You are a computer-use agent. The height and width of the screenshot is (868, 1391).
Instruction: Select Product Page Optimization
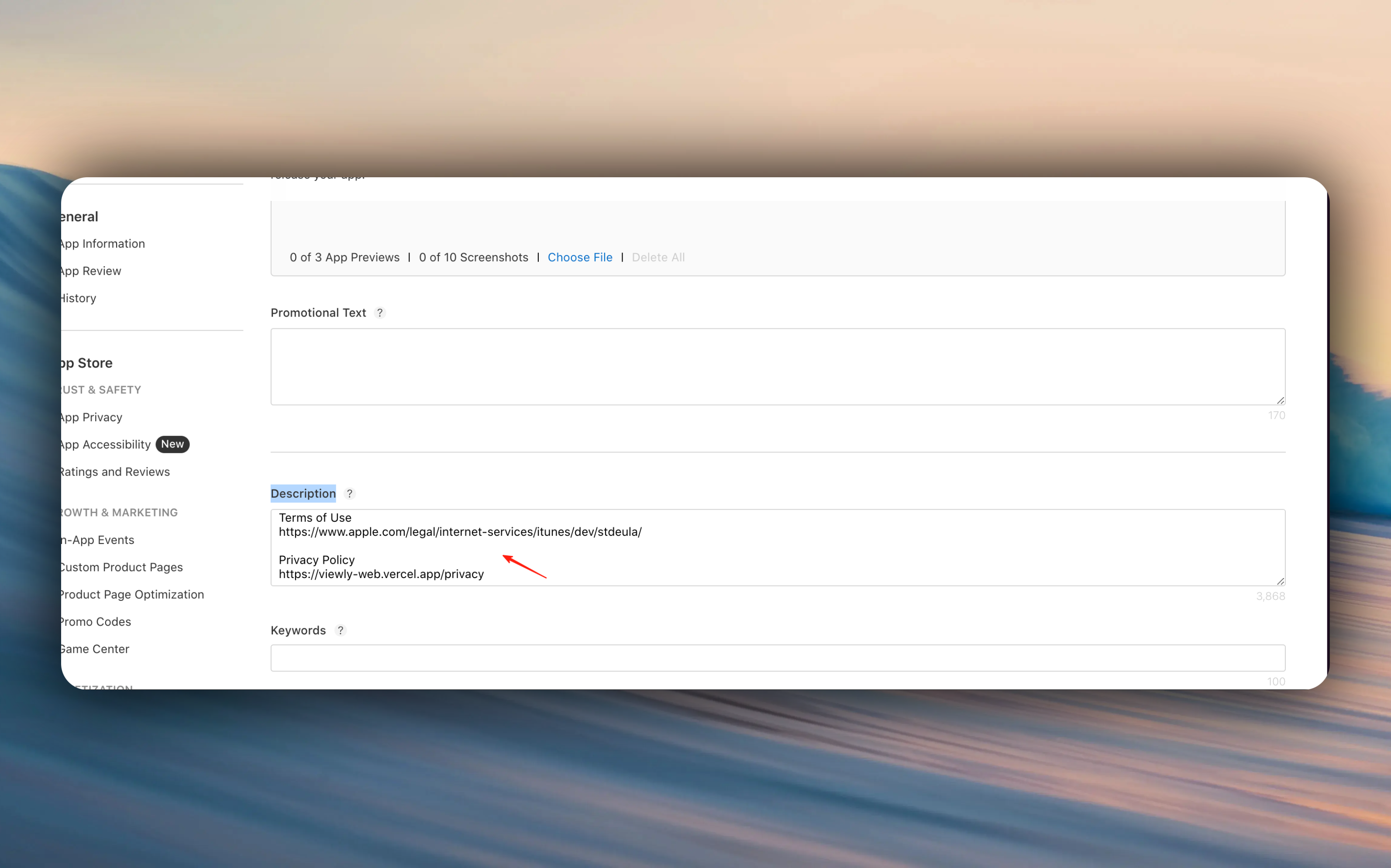(131, 595)
